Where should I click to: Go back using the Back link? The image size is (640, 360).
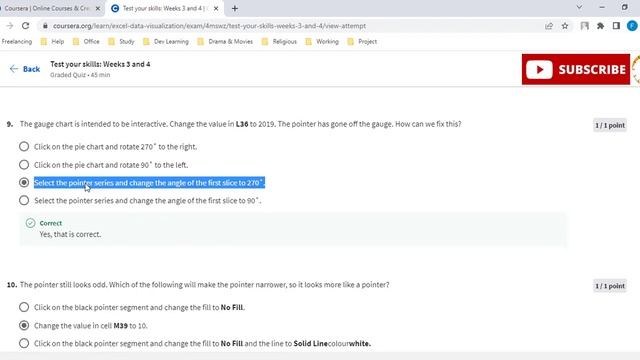pyautogui.click(x=25, y=69)
